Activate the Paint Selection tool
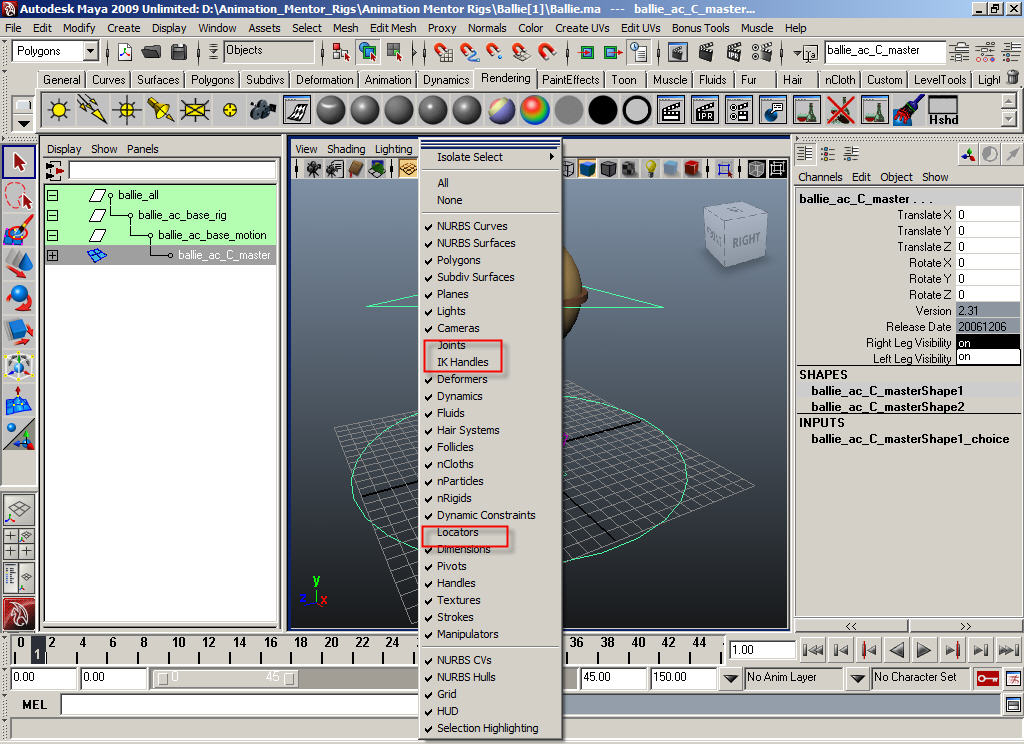The width and height of the screenshot is (1024, 744). tap(19, 229)
